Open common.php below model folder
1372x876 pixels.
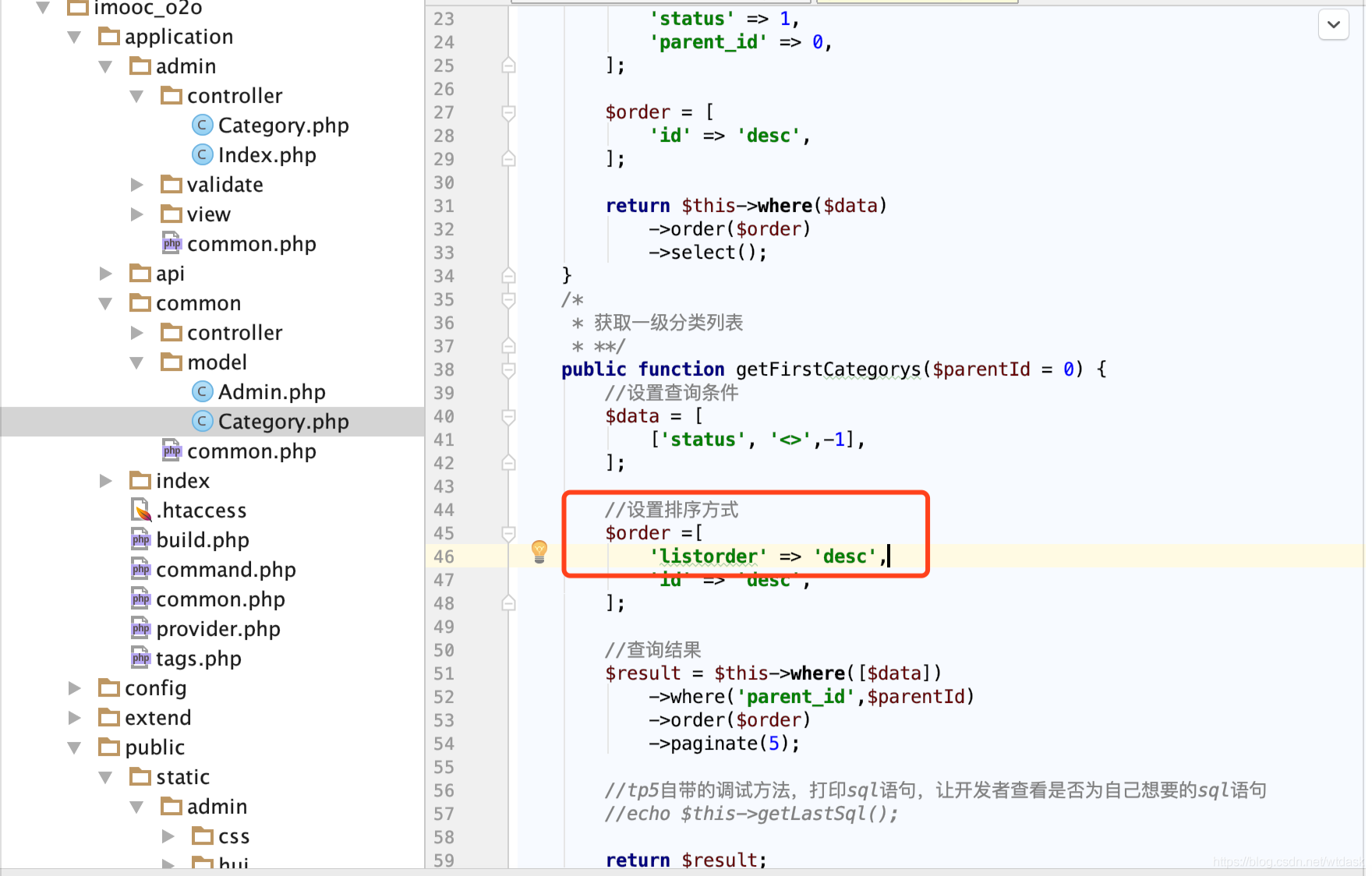(251, 451)
